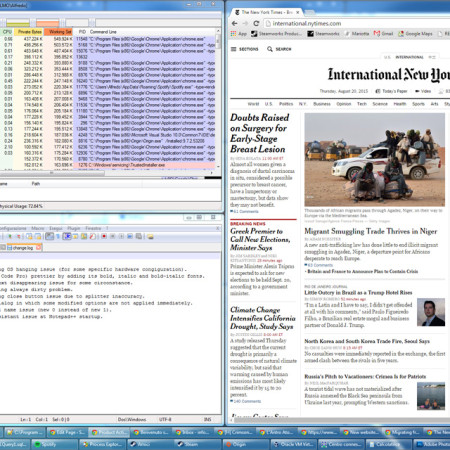Open the Opinion section link

[344, 104]
